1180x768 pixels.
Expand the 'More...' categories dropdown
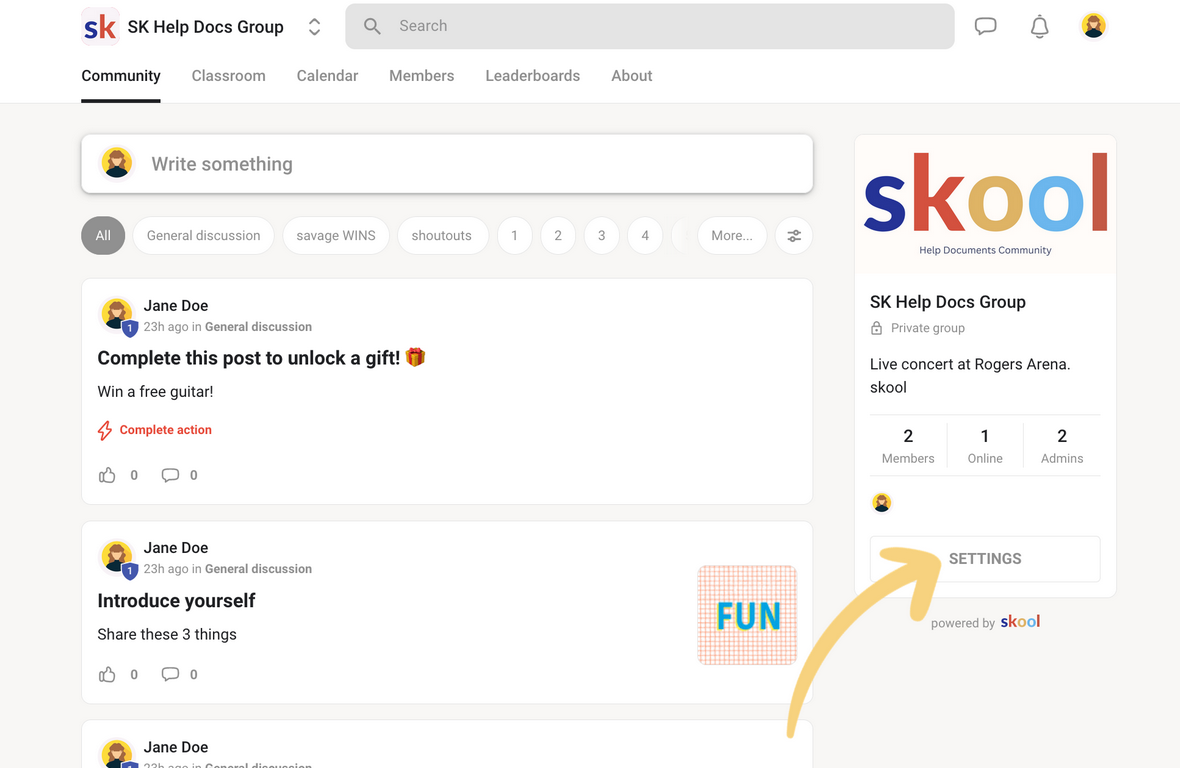tap(732, 236)
